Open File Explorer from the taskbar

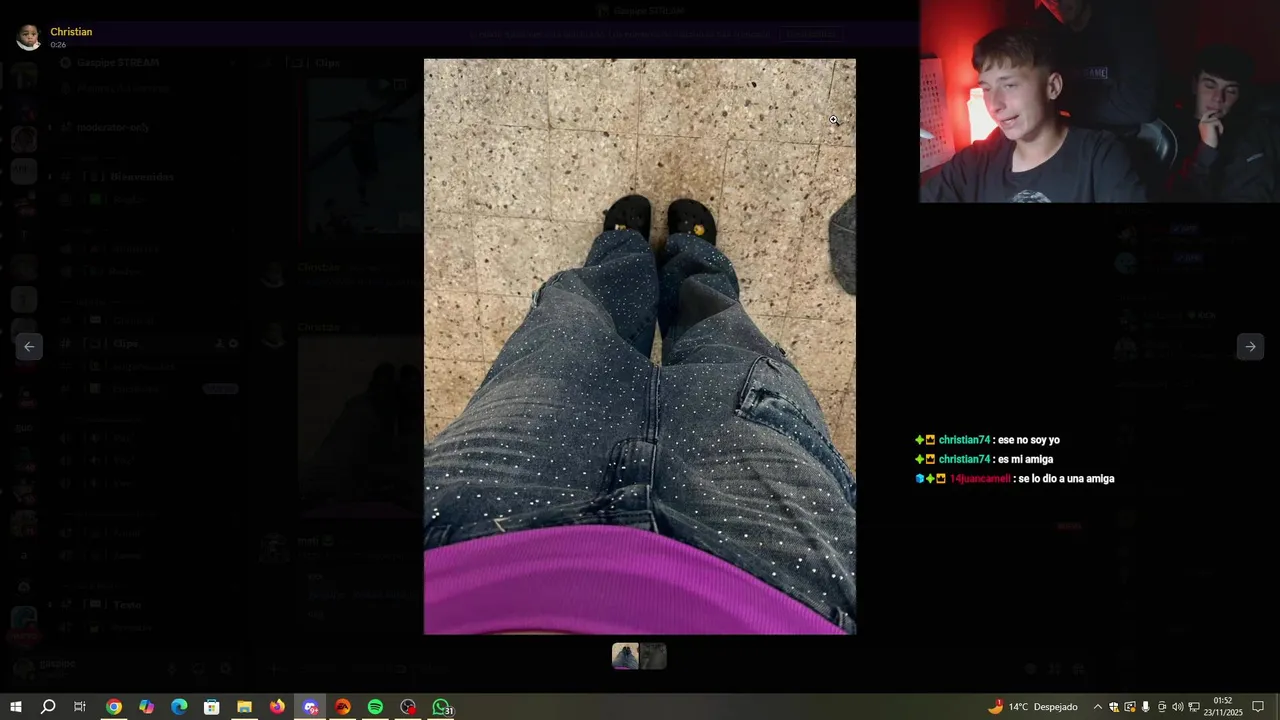244,707
